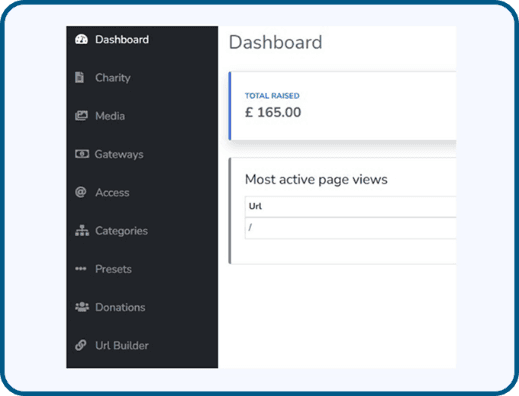The image size is (519, 396).
Task: Click the Presets three-dots icon
Action: (81, 269)
